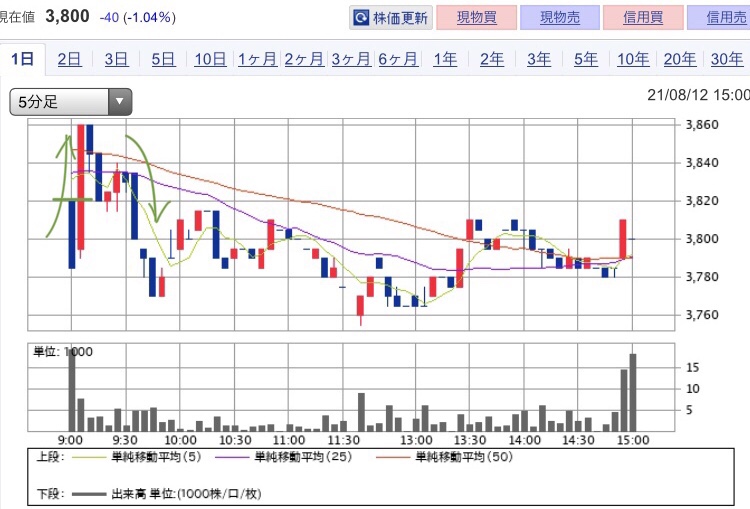View the 5年 chart range
Image resolution: width=750 pixels, height=509 pixels.
[585, 59]
